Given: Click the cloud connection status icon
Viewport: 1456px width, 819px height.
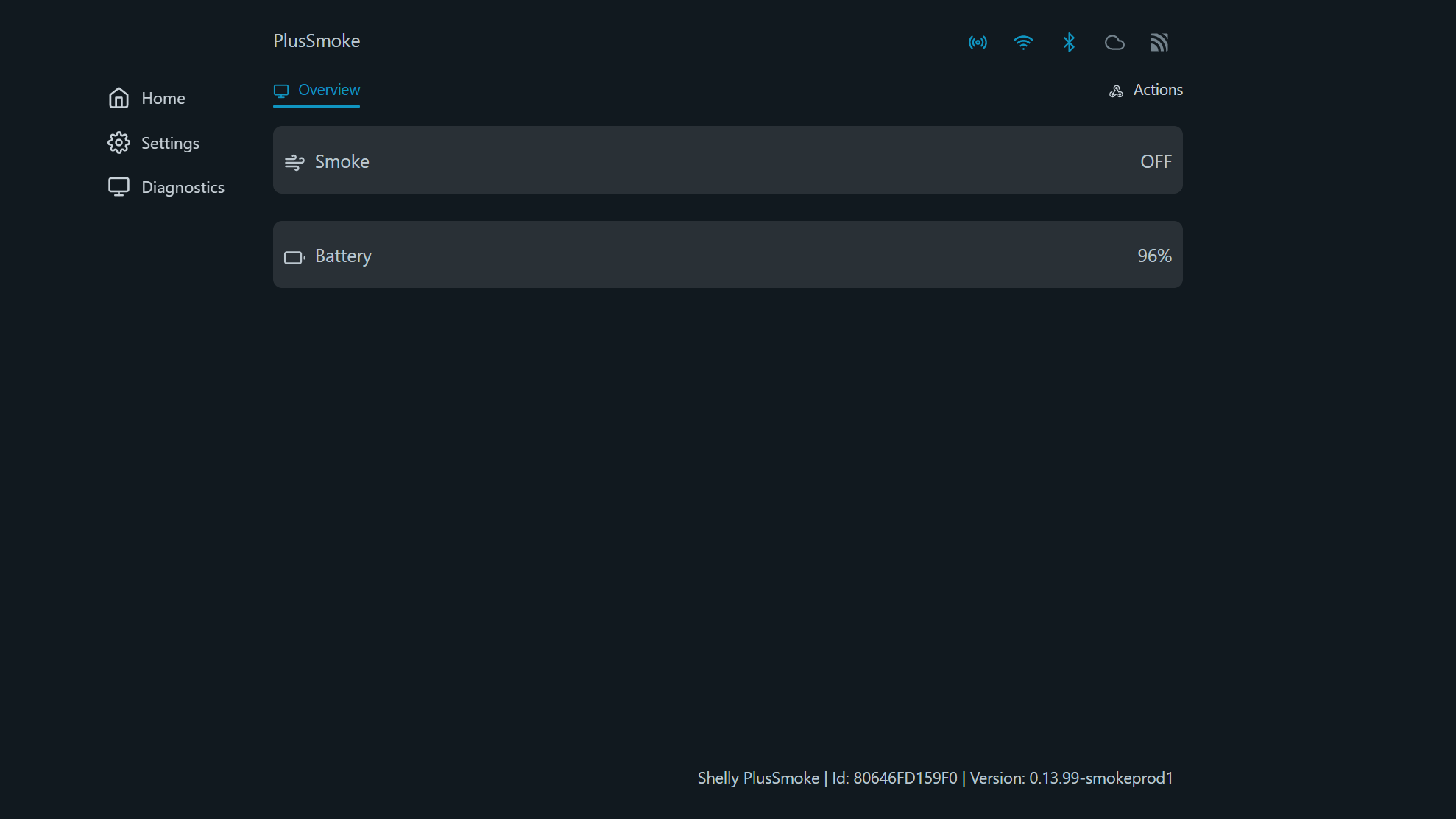Looking at the screenshot, I should (1114, 42).
